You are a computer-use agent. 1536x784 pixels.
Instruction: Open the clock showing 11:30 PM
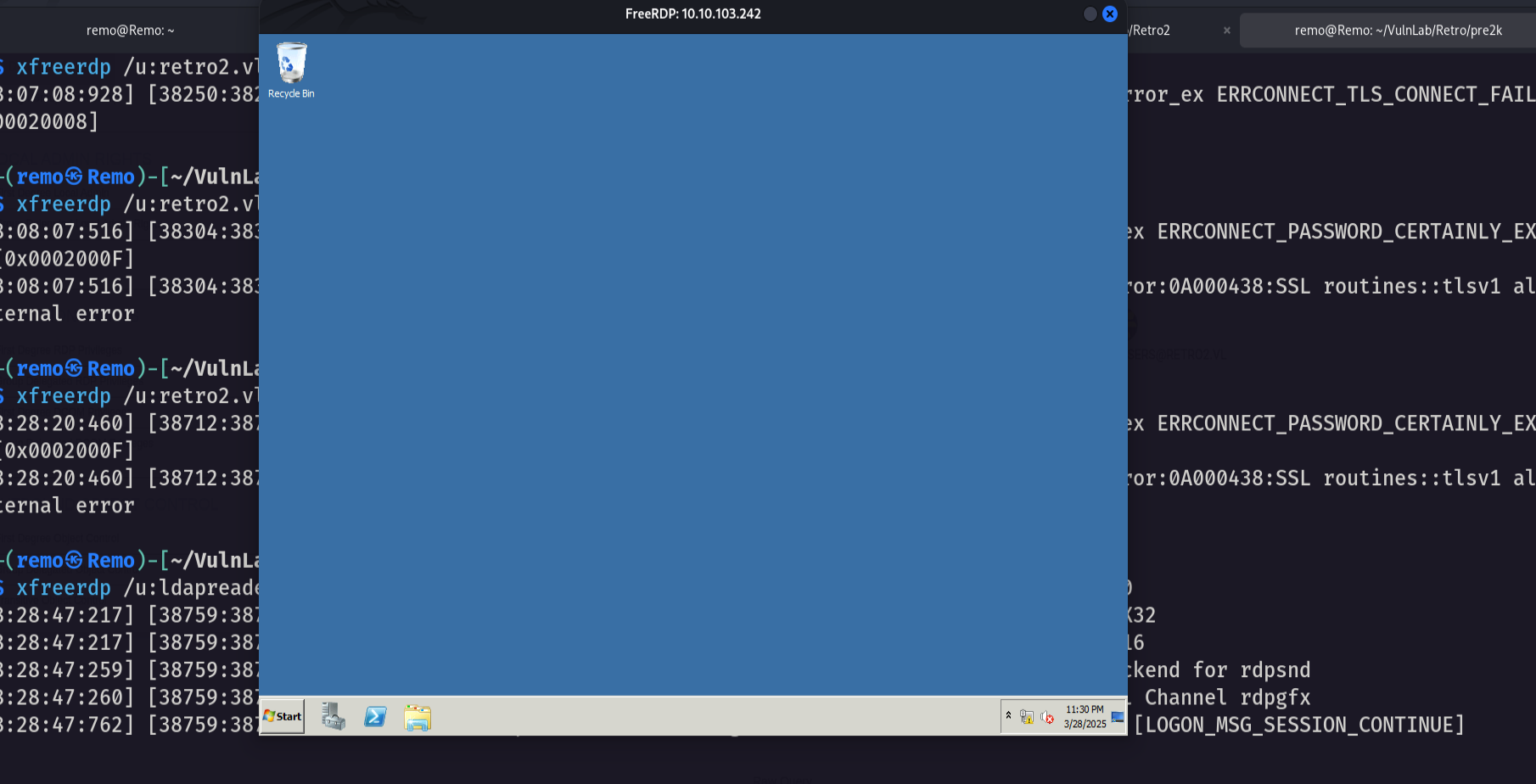click(x=1085, y=716)
